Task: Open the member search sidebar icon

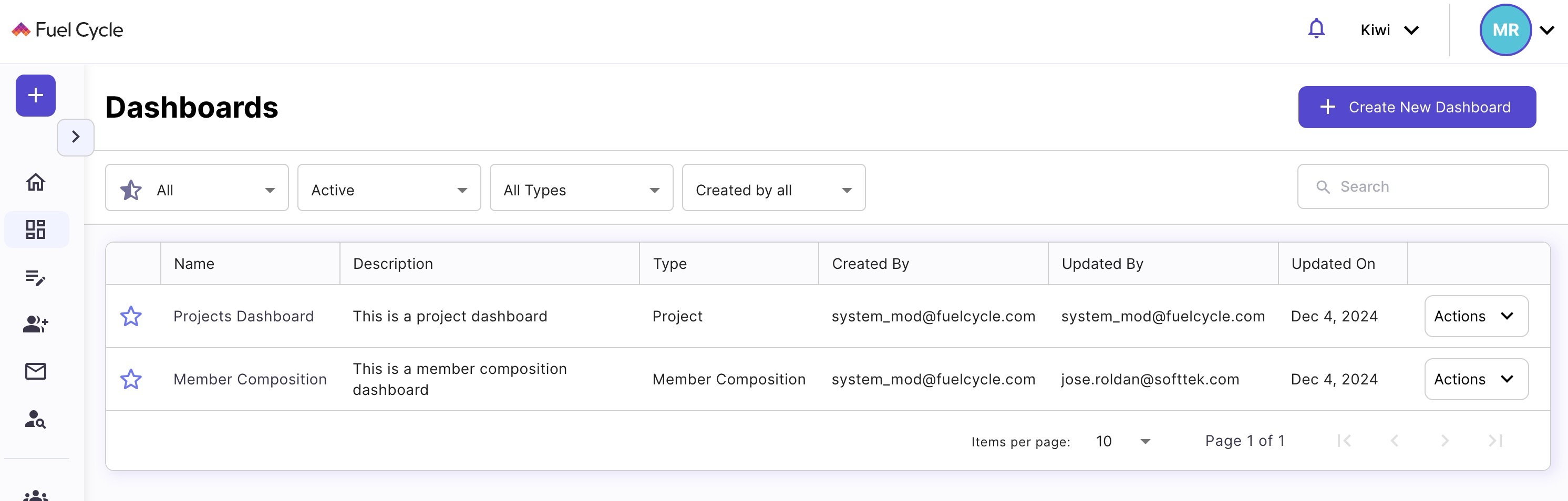Action: click(35, 419)
